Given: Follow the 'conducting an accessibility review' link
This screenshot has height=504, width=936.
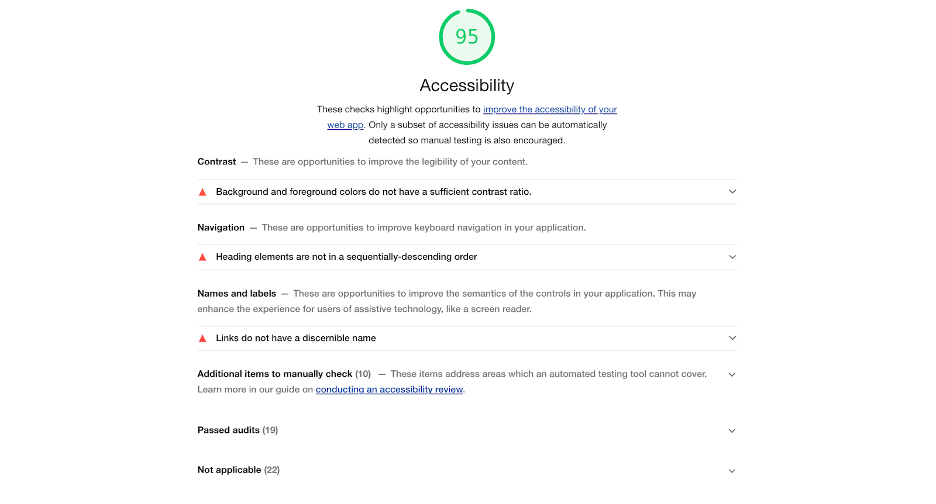Looking at the screenshot, I should coord(389,390).
